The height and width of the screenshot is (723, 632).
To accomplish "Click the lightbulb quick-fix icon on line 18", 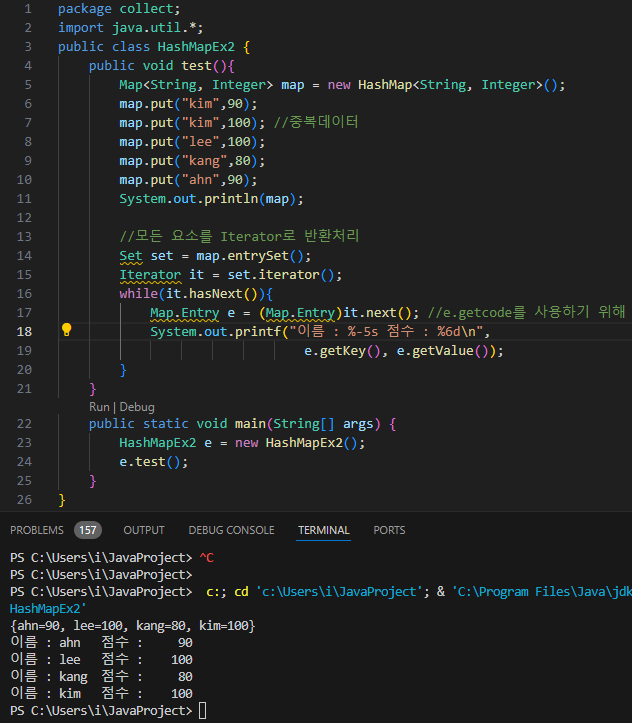I will [x=67, y=330].
